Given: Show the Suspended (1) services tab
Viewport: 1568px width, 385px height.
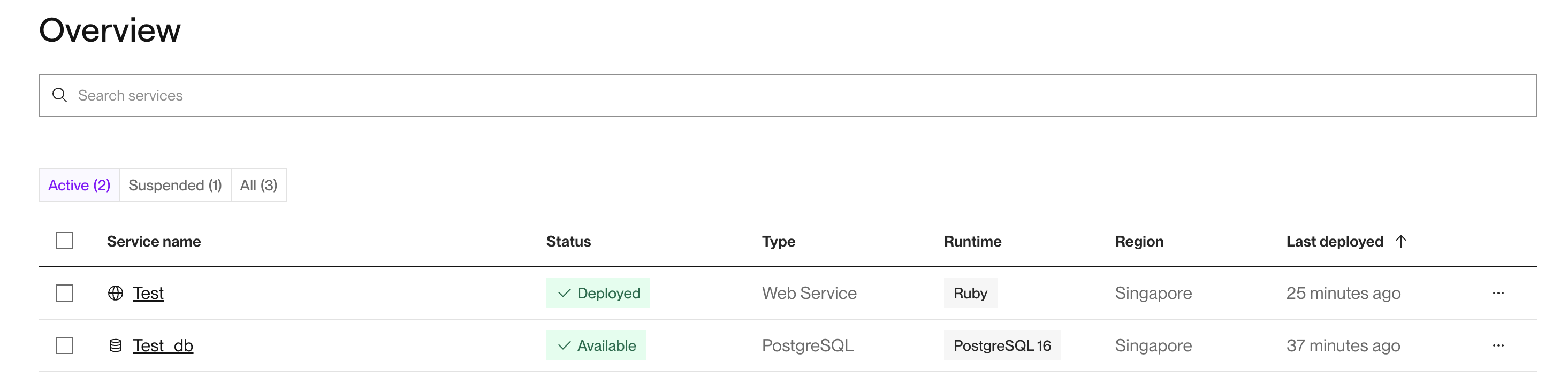Looking at the screenshot, I should click(176, 185).
